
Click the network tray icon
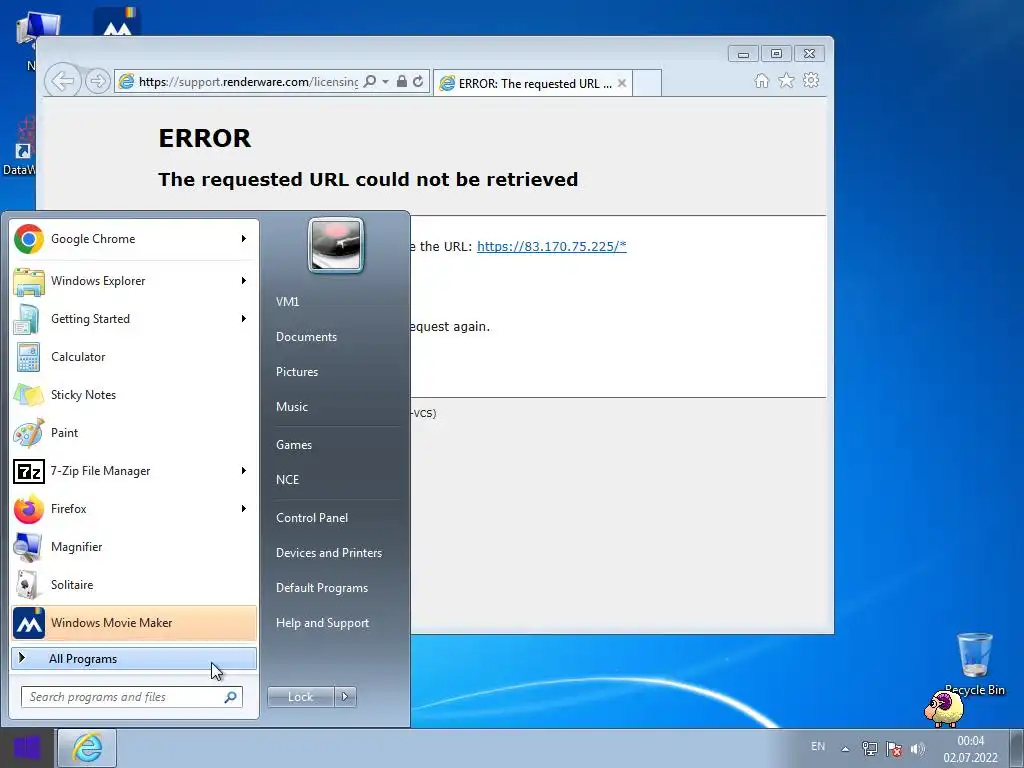click(x=869, y=748)
